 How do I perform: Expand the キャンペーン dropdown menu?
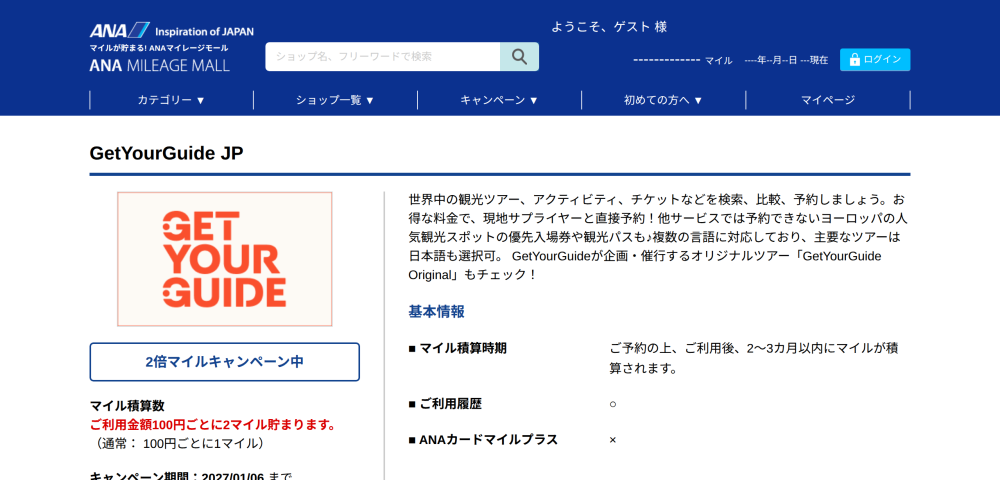(x=499, y=100)
